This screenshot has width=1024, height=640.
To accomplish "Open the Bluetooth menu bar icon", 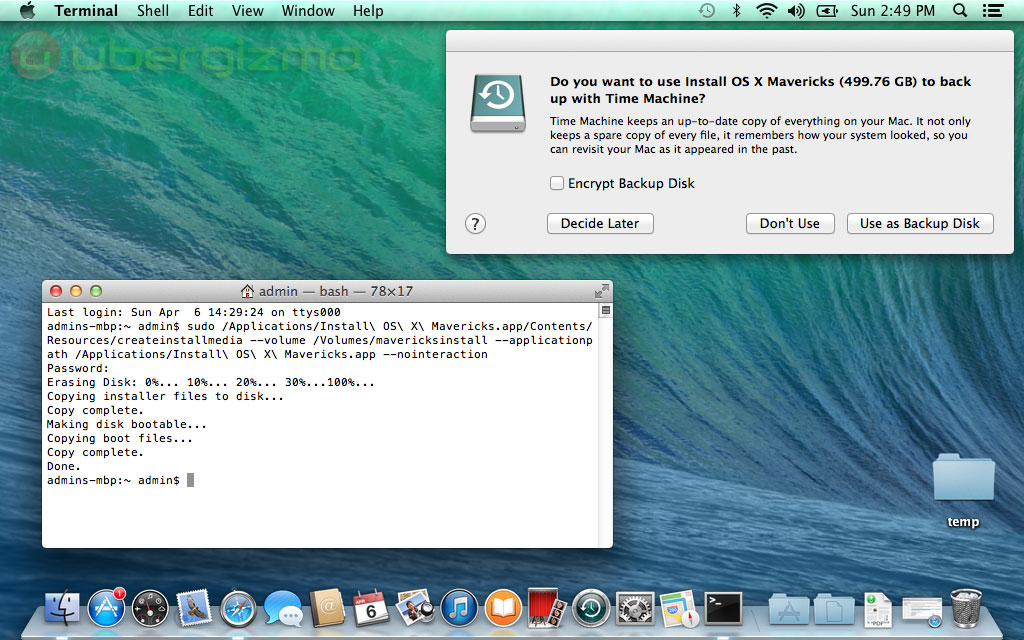I will (737, 10).
